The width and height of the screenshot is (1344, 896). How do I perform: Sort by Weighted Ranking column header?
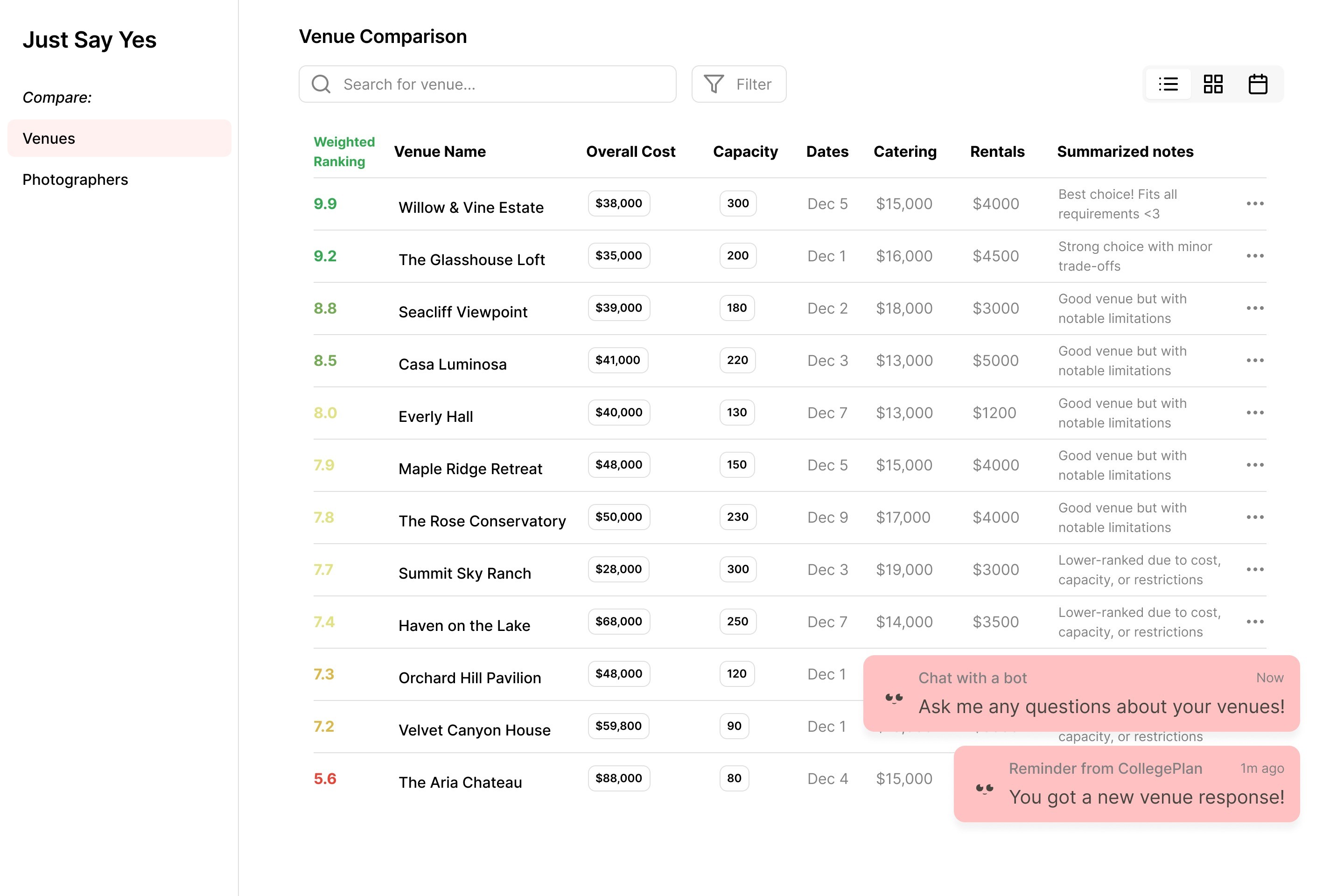(x=344, y=151)
